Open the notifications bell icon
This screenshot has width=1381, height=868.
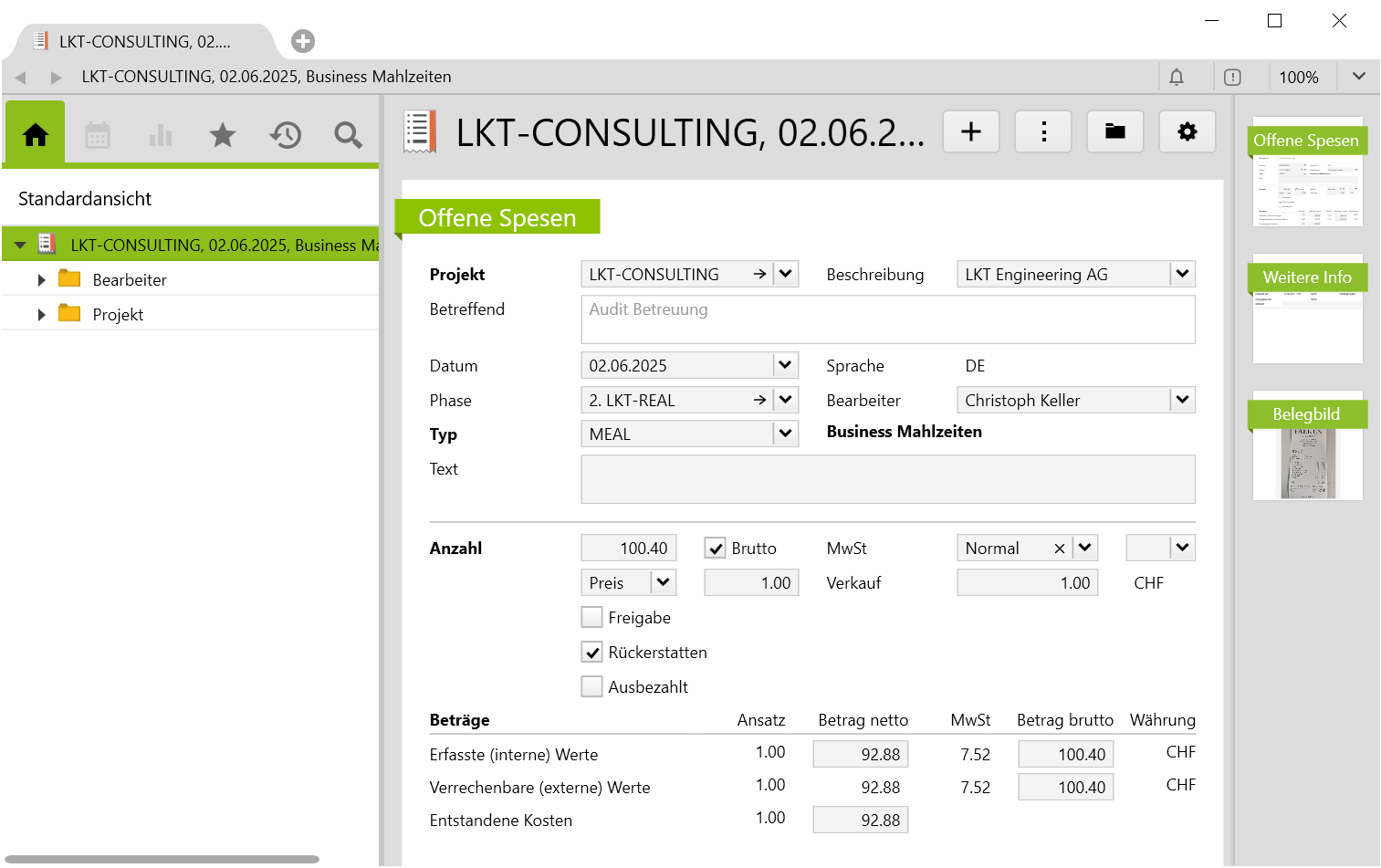tap(1177, 78)
